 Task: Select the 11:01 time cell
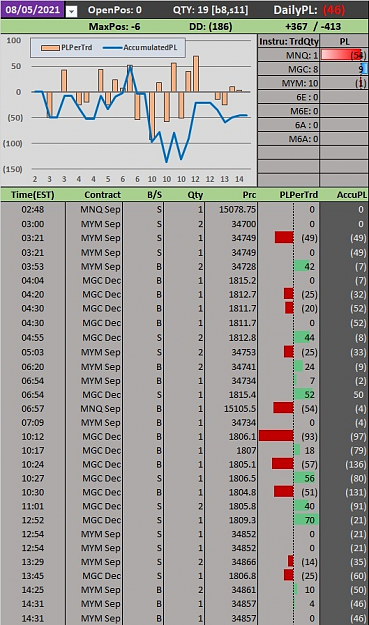(33, 506)
